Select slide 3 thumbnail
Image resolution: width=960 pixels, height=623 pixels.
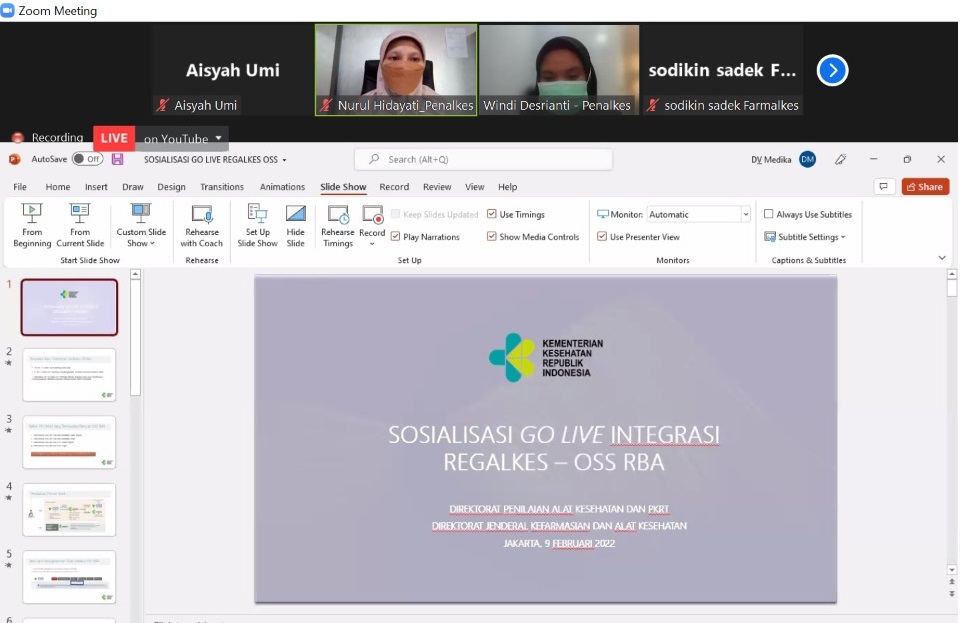69,442
